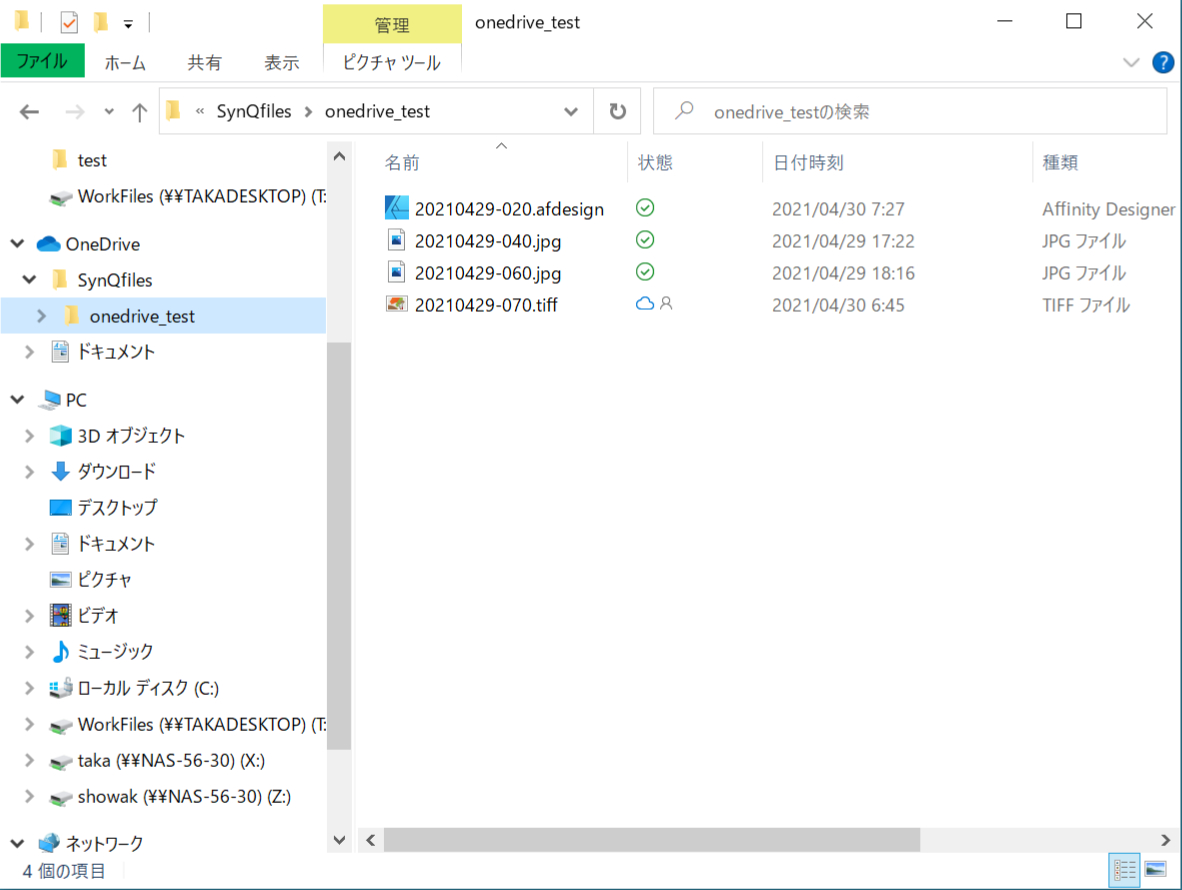Open the ファイル menu
The width and height of the screenshot is (1182, 890).
click(42, 62)
